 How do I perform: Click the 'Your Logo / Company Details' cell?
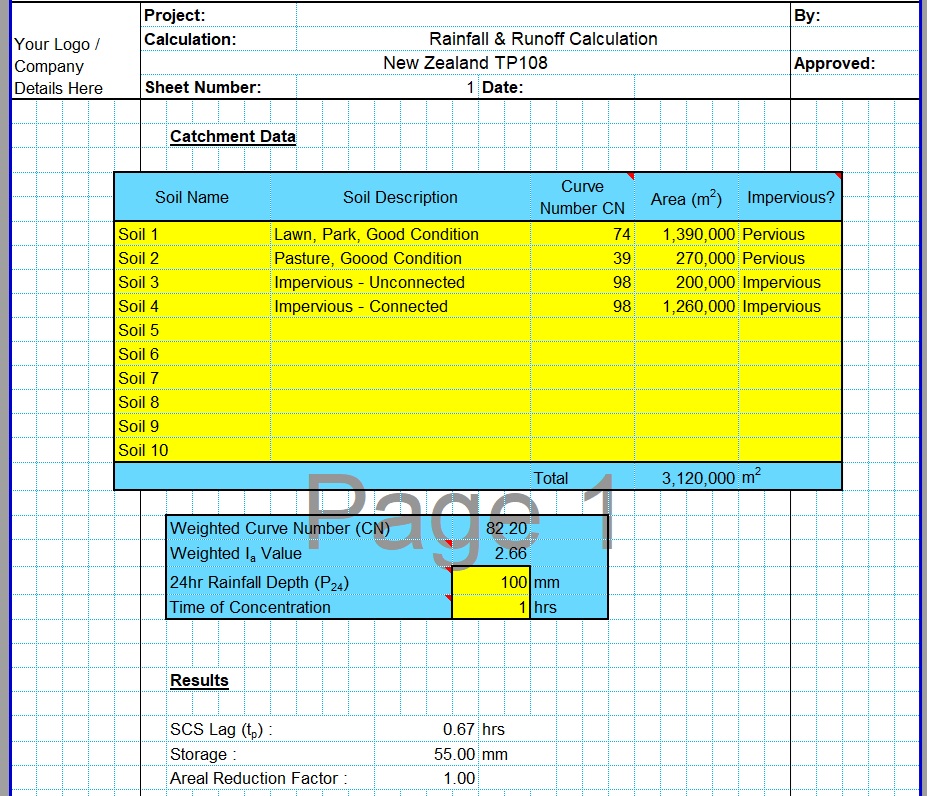coord(58,66)
